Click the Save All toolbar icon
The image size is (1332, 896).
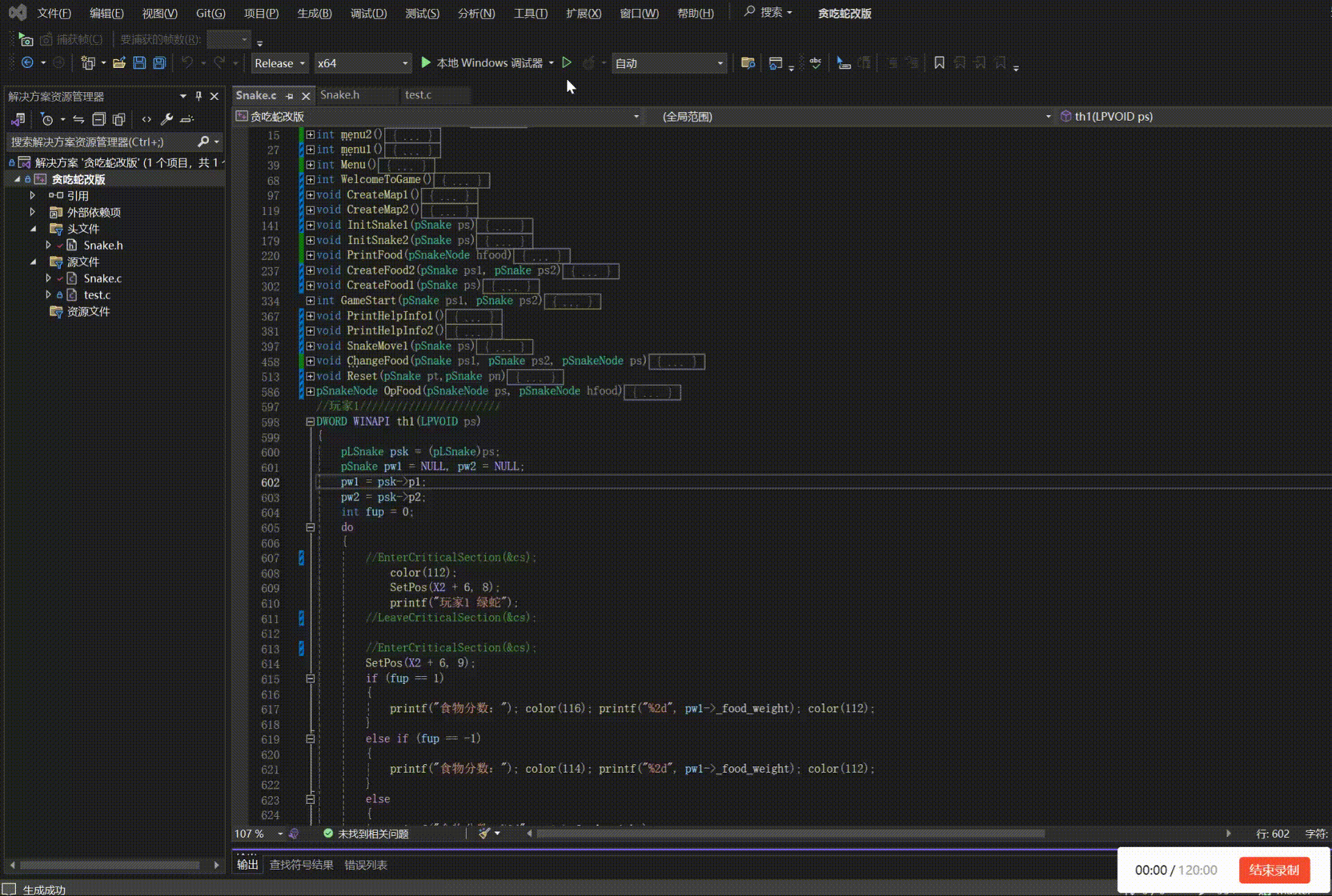[160, 63]
